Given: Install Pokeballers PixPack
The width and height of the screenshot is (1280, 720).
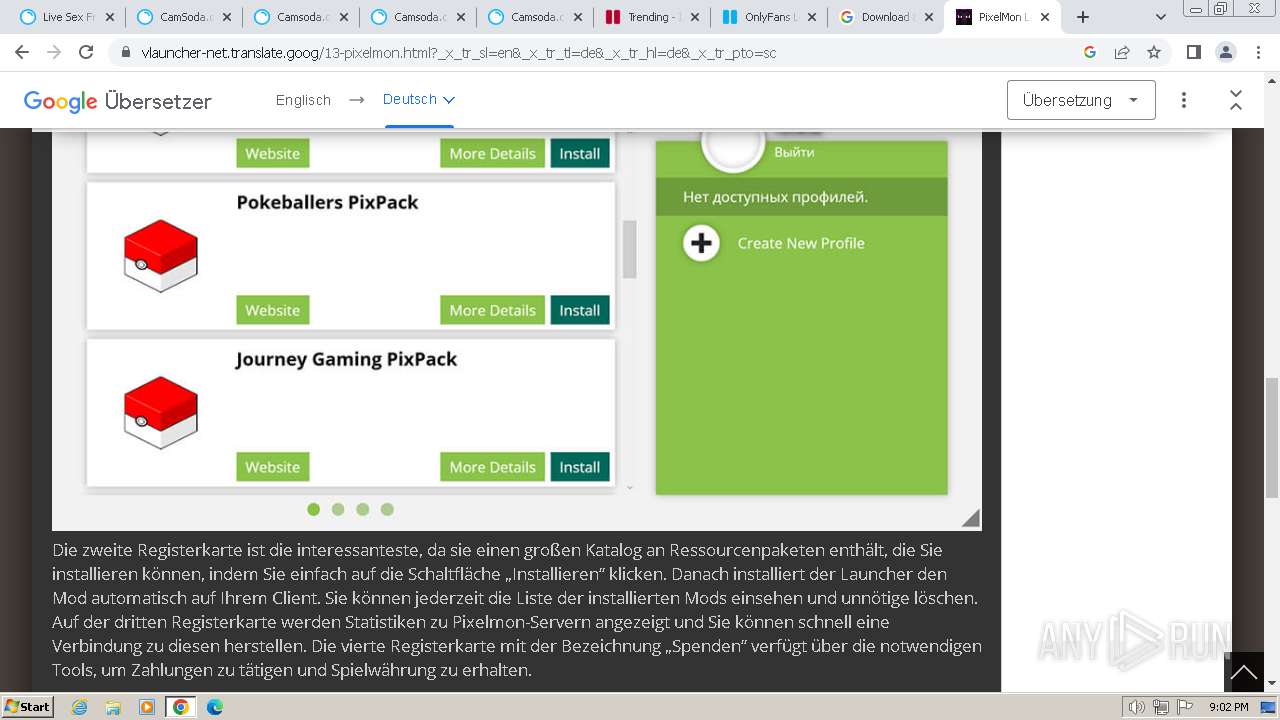Looking at the screenshot, I should click(x=580, y=310).
